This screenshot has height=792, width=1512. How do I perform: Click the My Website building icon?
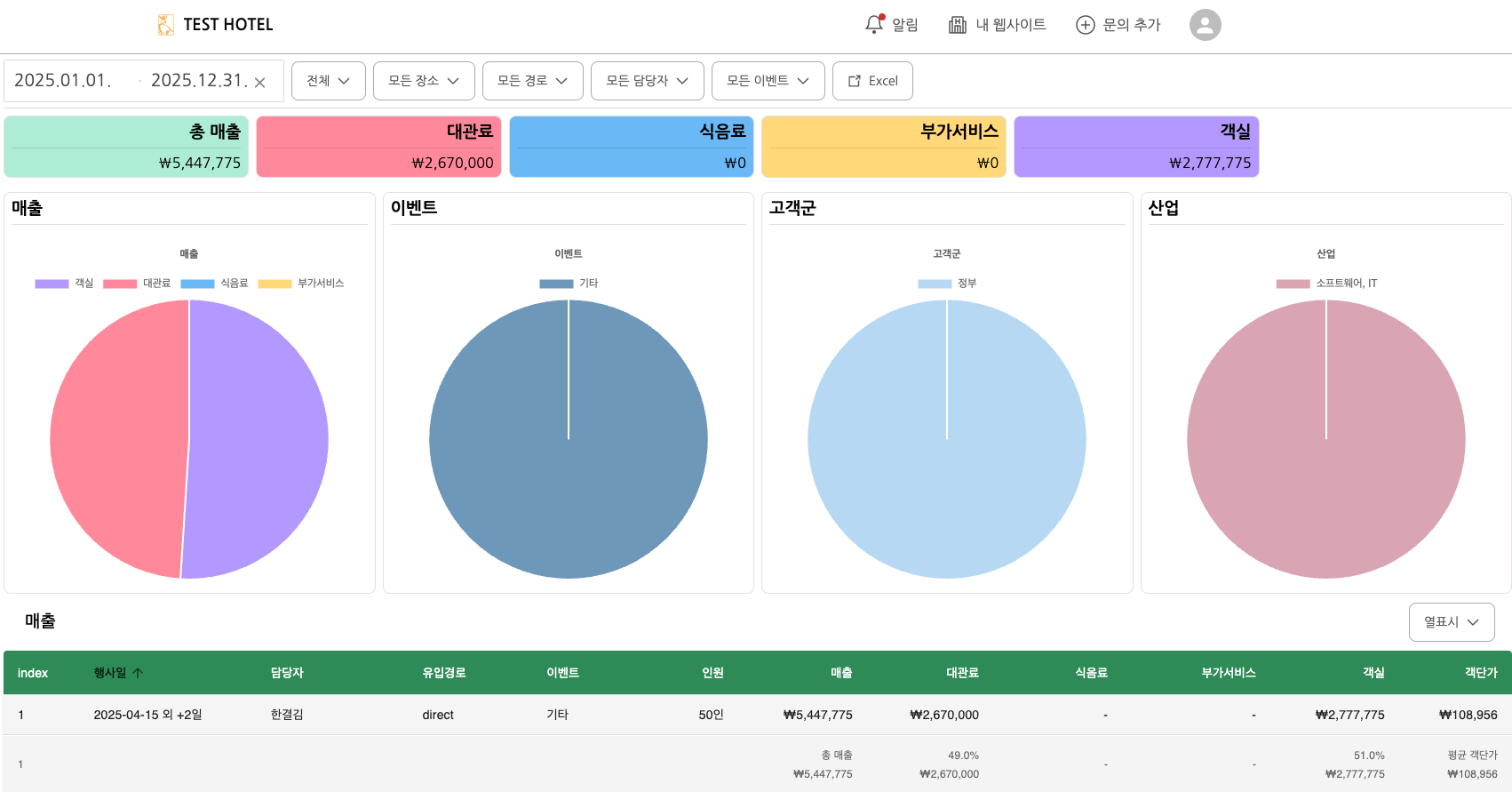point(957,25)
